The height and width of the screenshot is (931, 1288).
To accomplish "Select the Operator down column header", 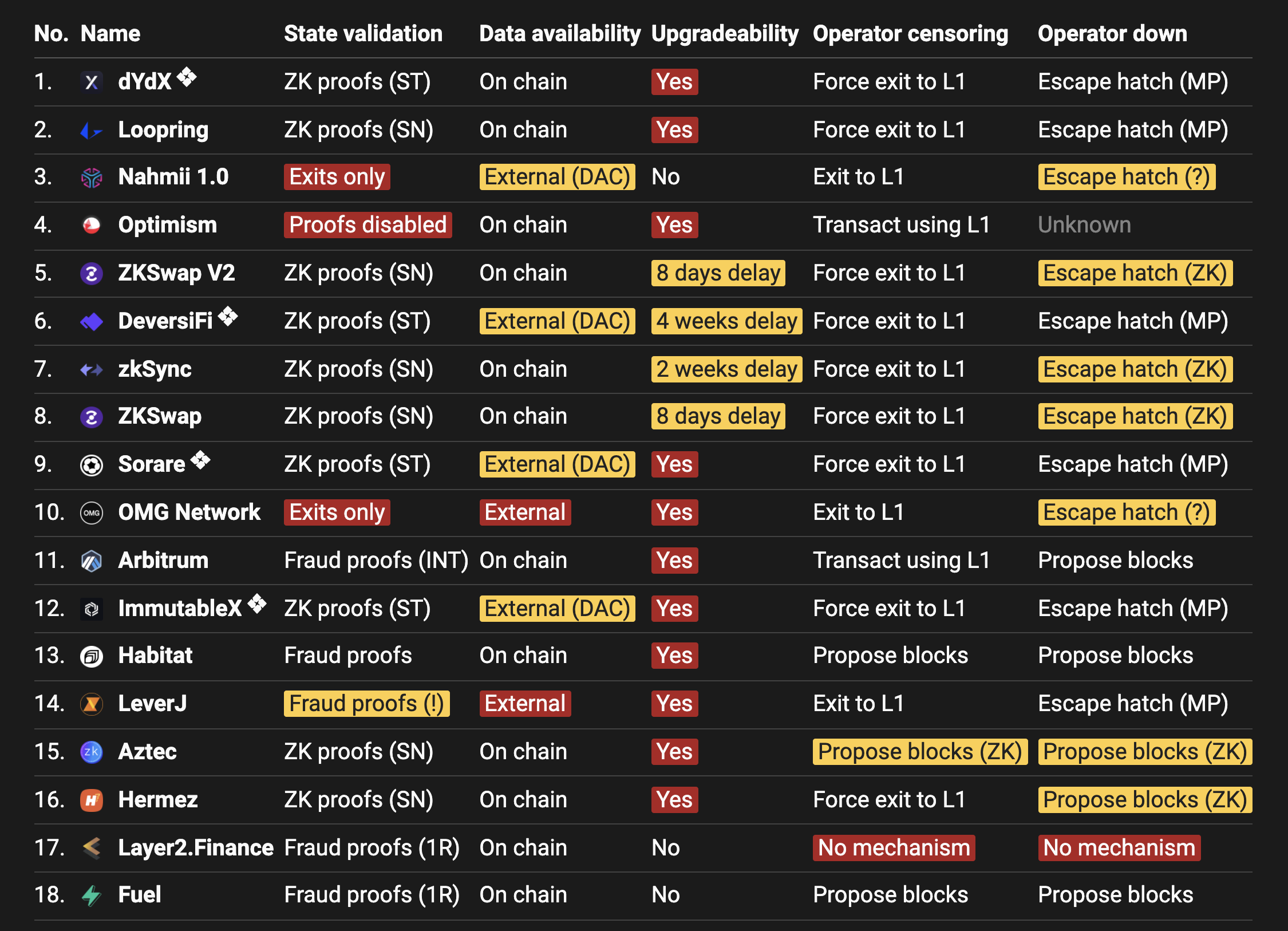I will [1112, 34].
